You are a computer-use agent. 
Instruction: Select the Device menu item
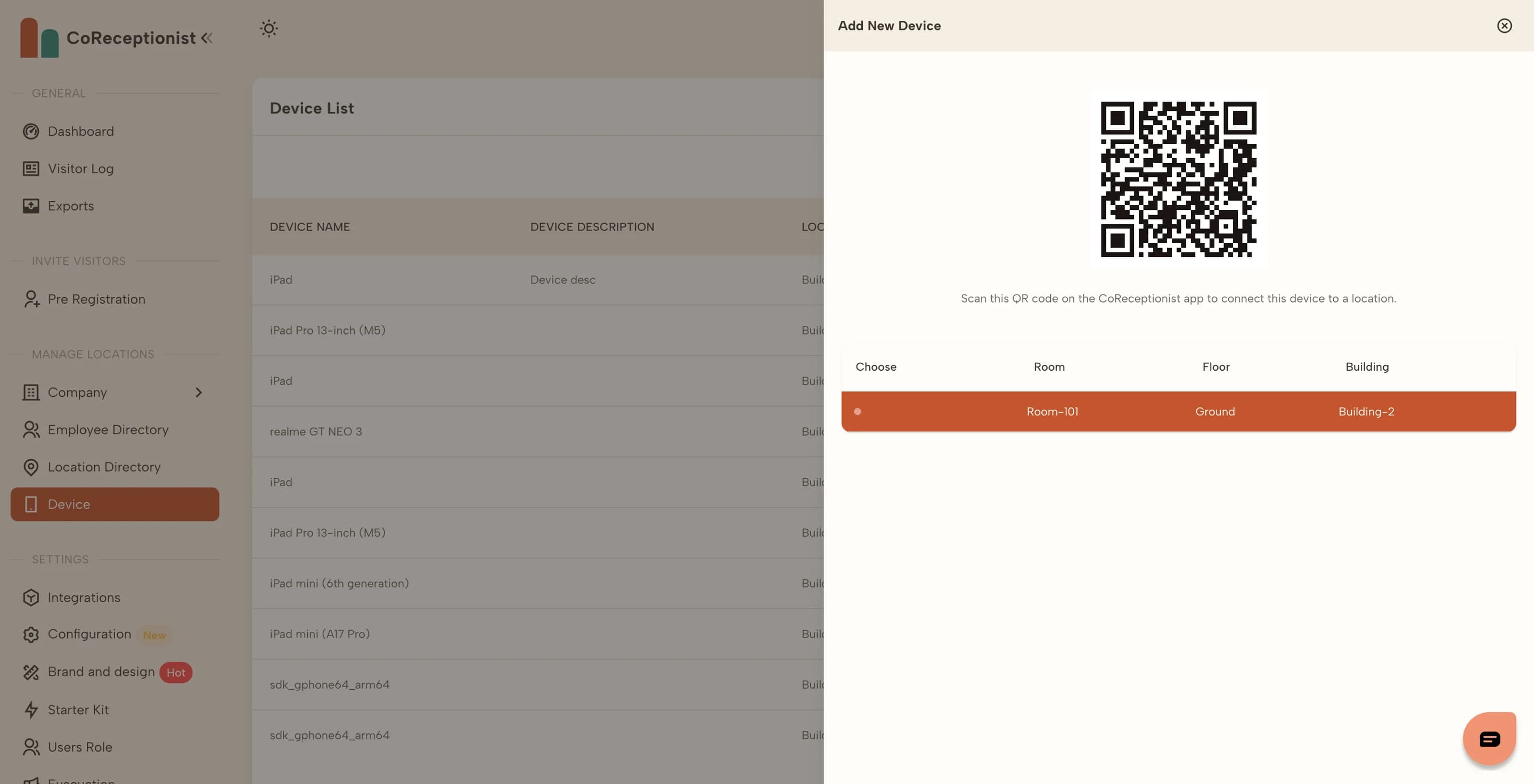coord(115,504)
